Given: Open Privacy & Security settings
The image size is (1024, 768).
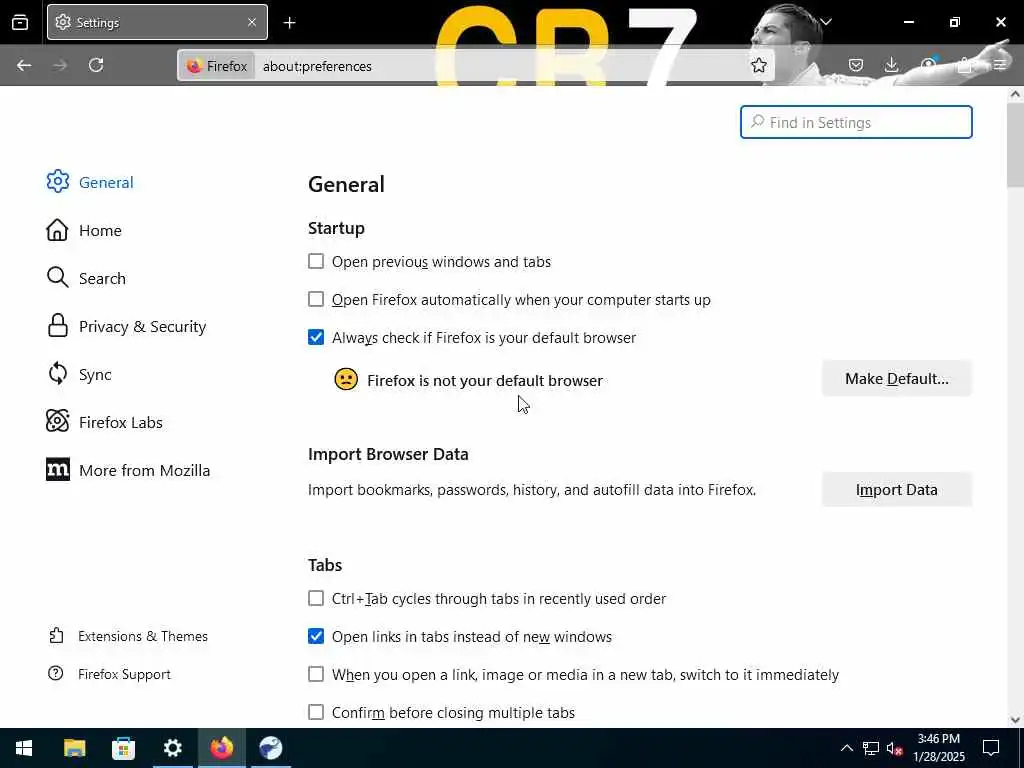Looking at the screenshot, I should tap(126, 327).
